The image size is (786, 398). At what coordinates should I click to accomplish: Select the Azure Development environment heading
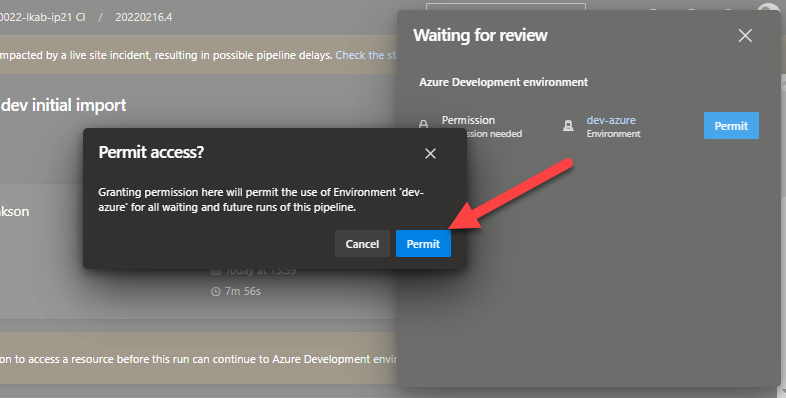tap(503, 82)
